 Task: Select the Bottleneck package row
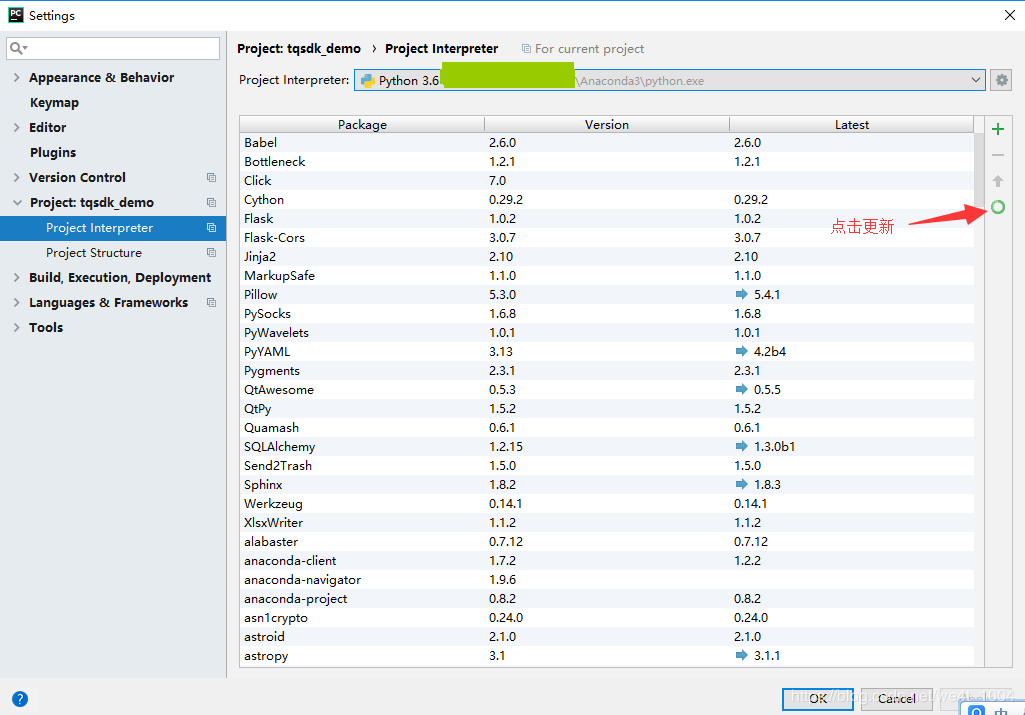point(607,161)
